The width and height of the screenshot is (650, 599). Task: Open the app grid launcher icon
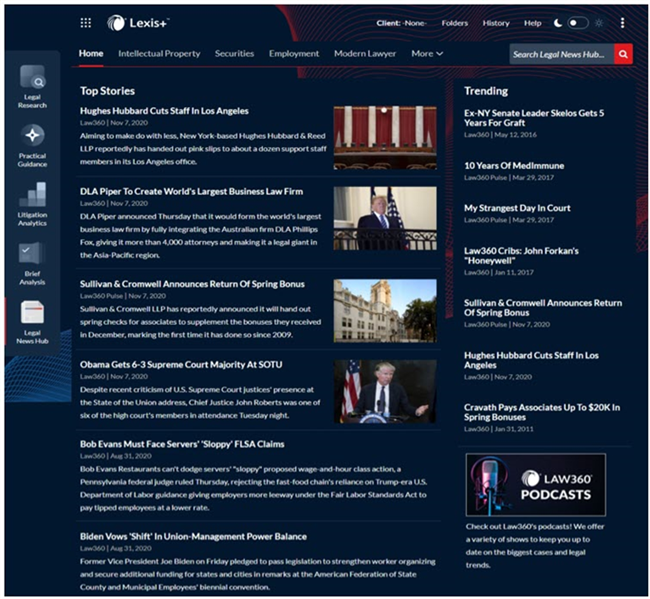tap(86, 23)
